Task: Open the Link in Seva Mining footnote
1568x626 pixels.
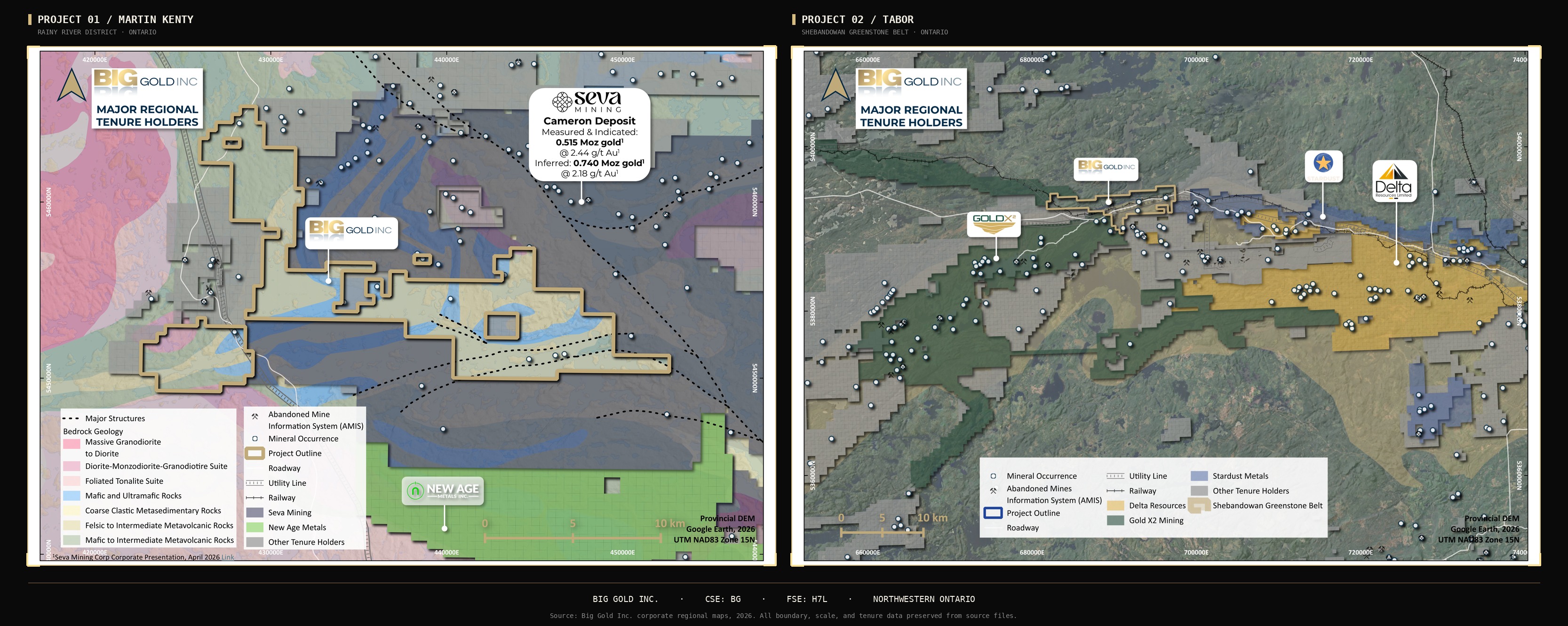Action: [x=228, y=557]
